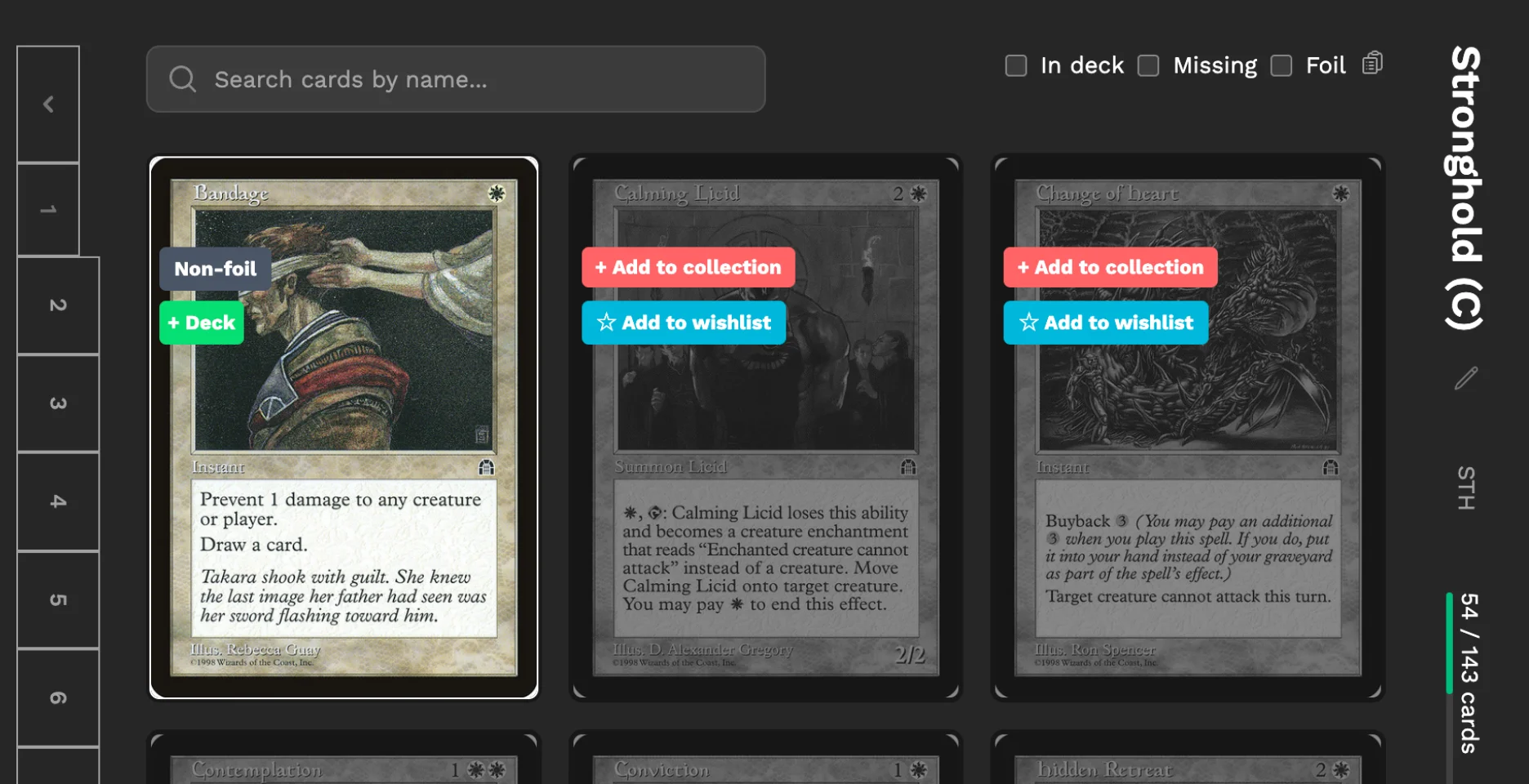
Task: Select binder page tab 6
Action: click(x=58, y=697)
